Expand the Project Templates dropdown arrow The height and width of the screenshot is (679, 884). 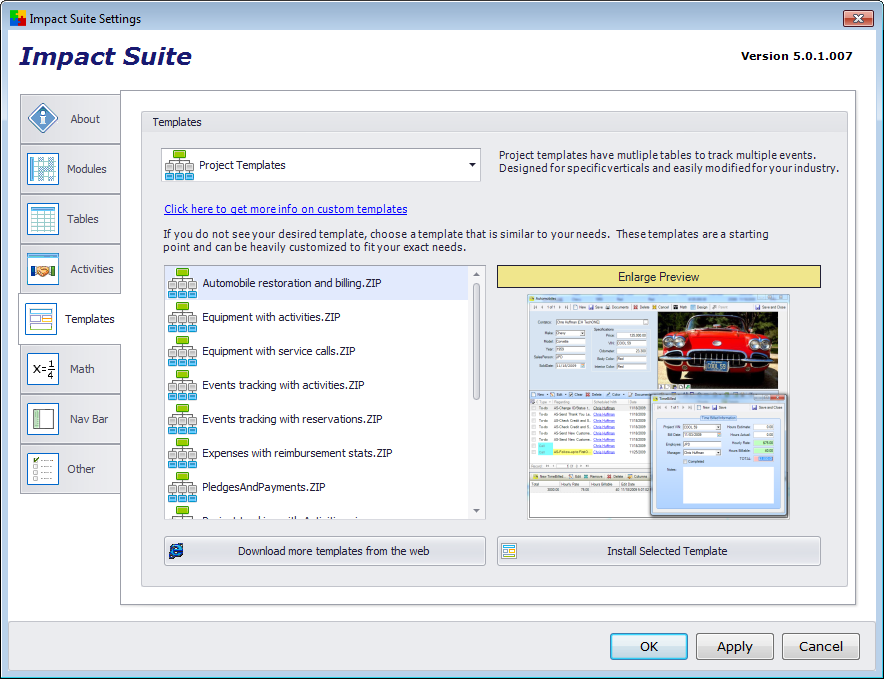(472, 165)
